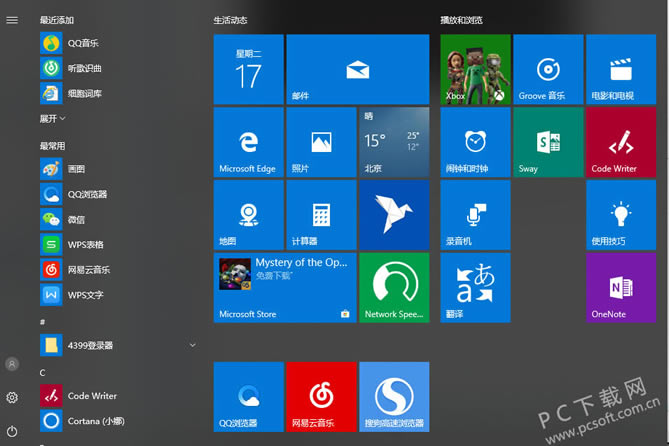Launch the OneNote tile
The image size is (669, 446).
point(621,288)
